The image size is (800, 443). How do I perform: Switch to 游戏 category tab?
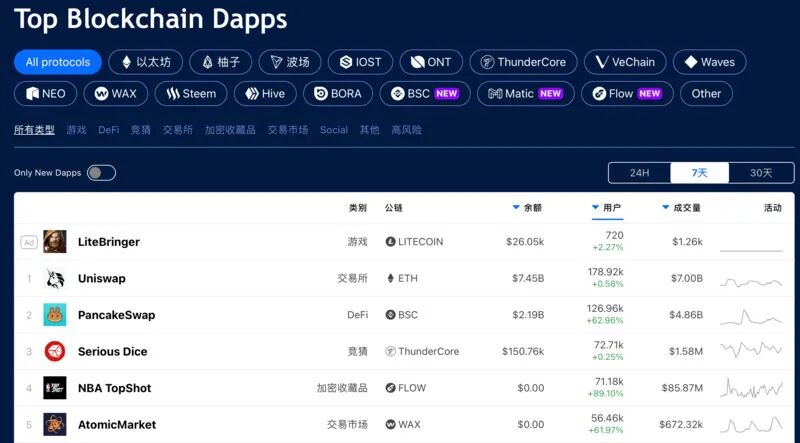click(x=77, y=130)
